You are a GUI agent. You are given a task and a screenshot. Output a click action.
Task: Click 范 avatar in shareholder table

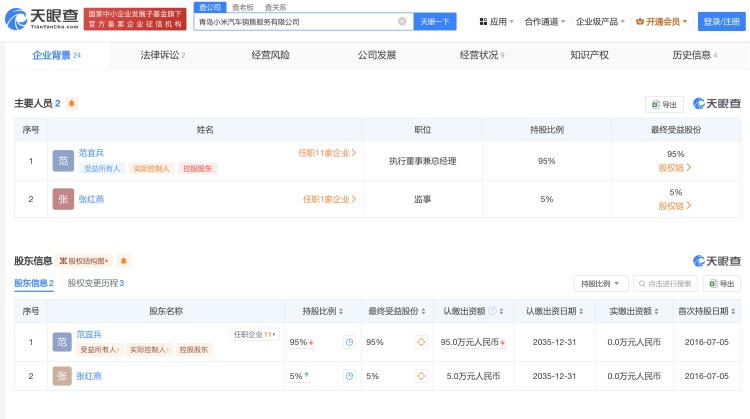point(62,342)
